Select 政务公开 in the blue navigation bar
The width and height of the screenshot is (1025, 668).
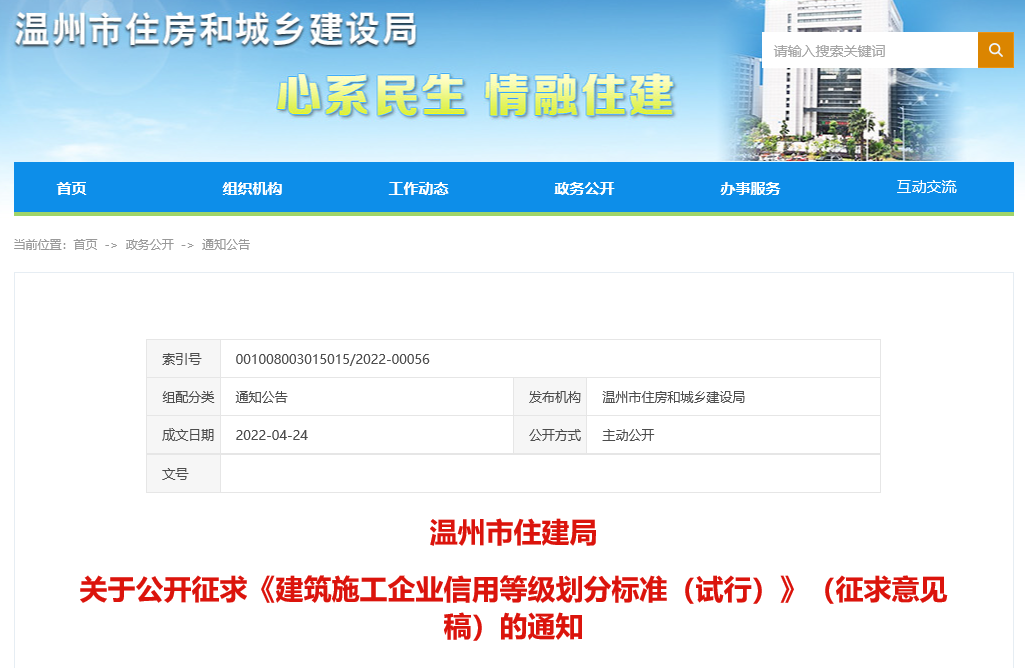tap(584, 188)
